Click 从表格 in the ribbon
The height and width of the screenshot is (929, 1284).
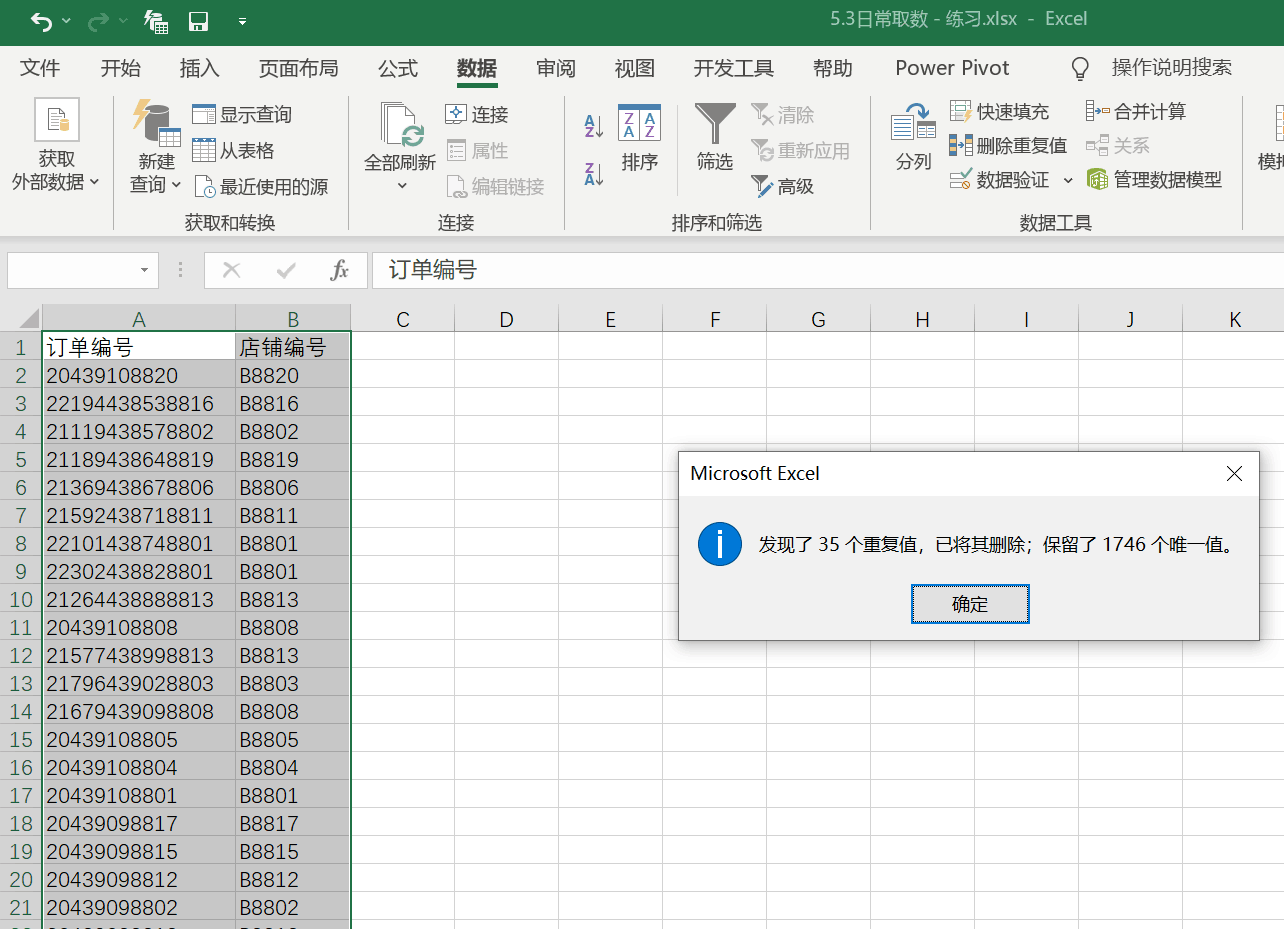[x=233, y=151]
